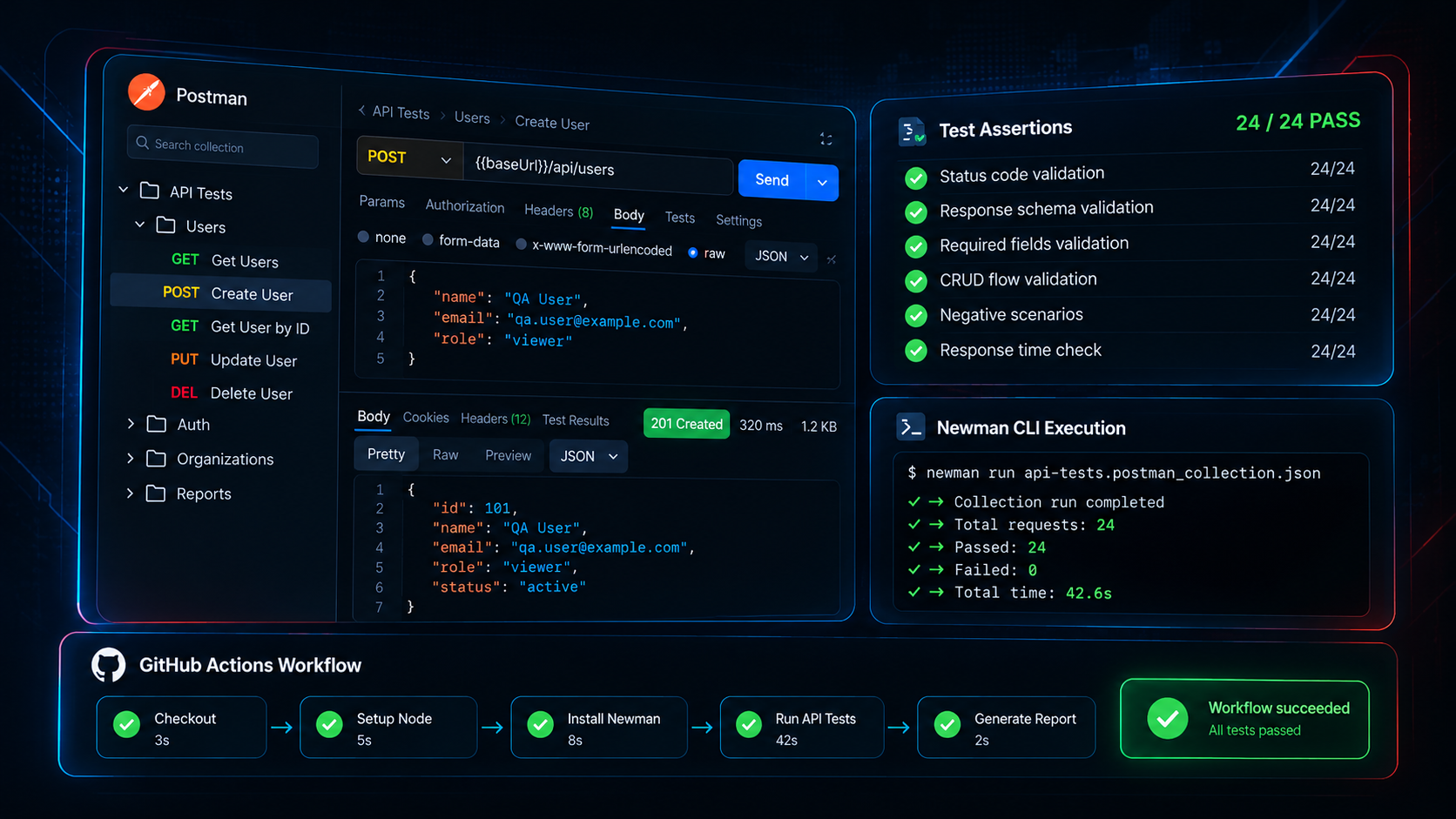Open the request body JSON format dropdown
Viewport: 1456px width, 819px height.
781,257
